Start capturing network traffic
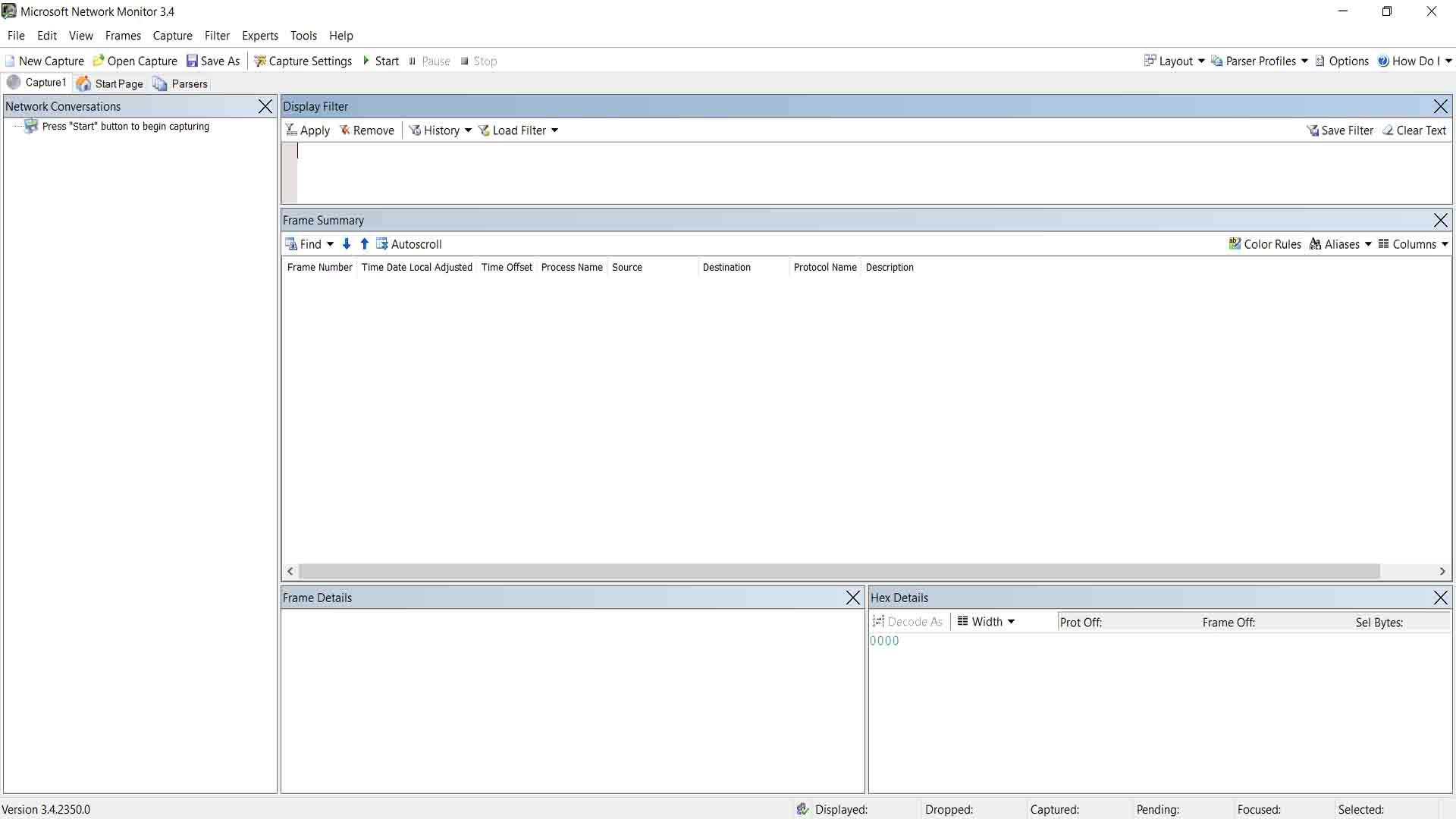The height and width of the screenshot is (819, 1456). coord(380,61)
